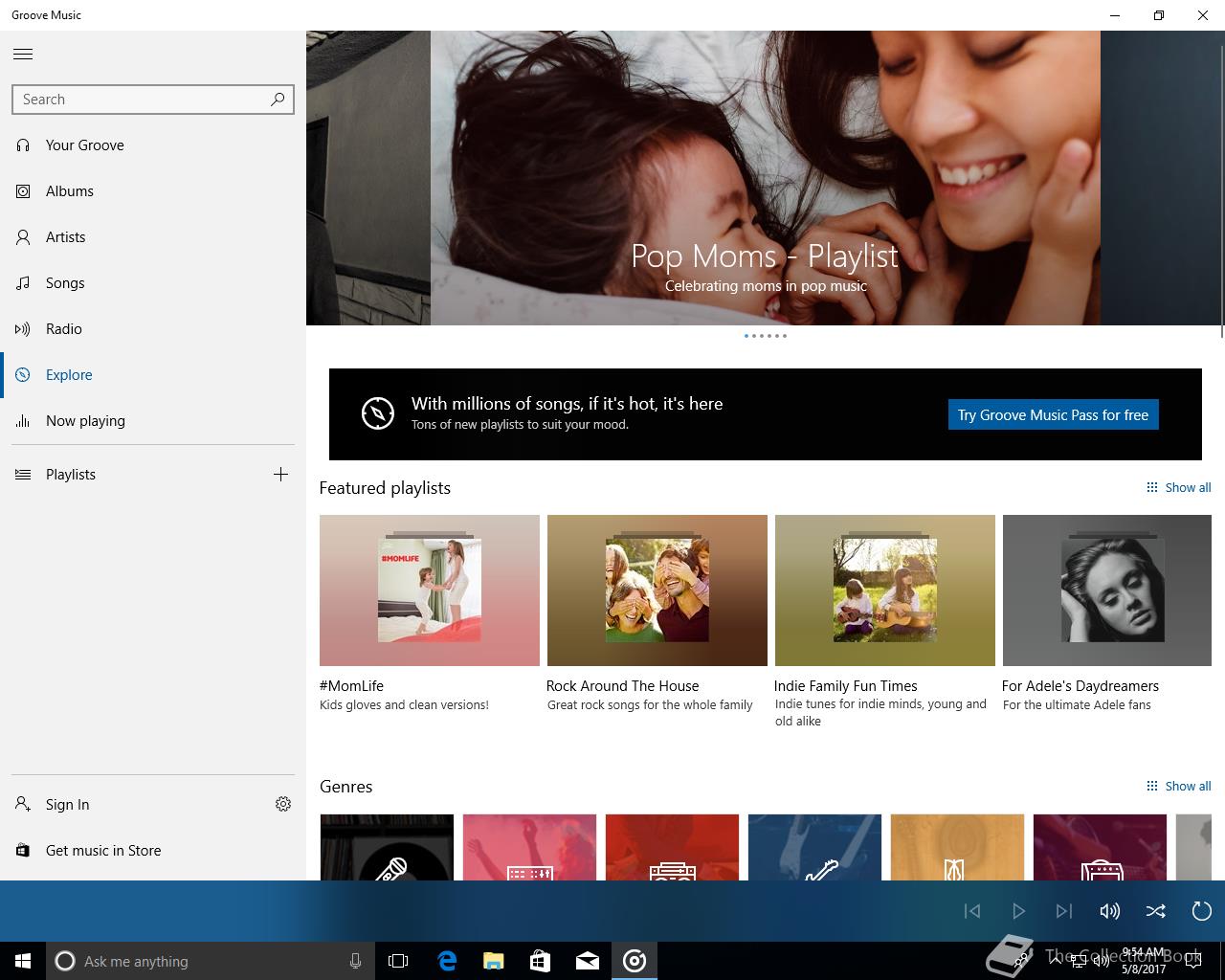Open File Explorer from taskbar

click(494, 961)
